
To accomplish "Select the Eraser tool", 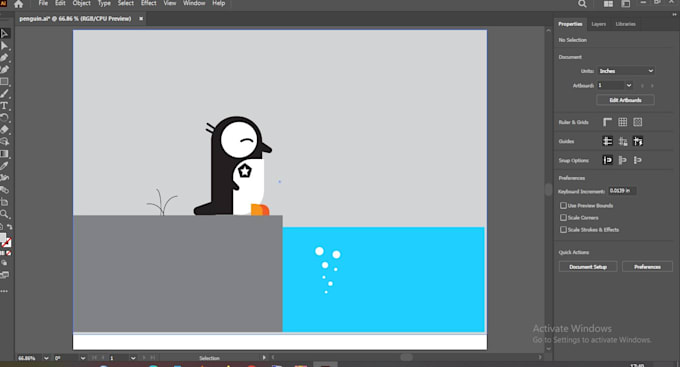I will tap(4, 129).
